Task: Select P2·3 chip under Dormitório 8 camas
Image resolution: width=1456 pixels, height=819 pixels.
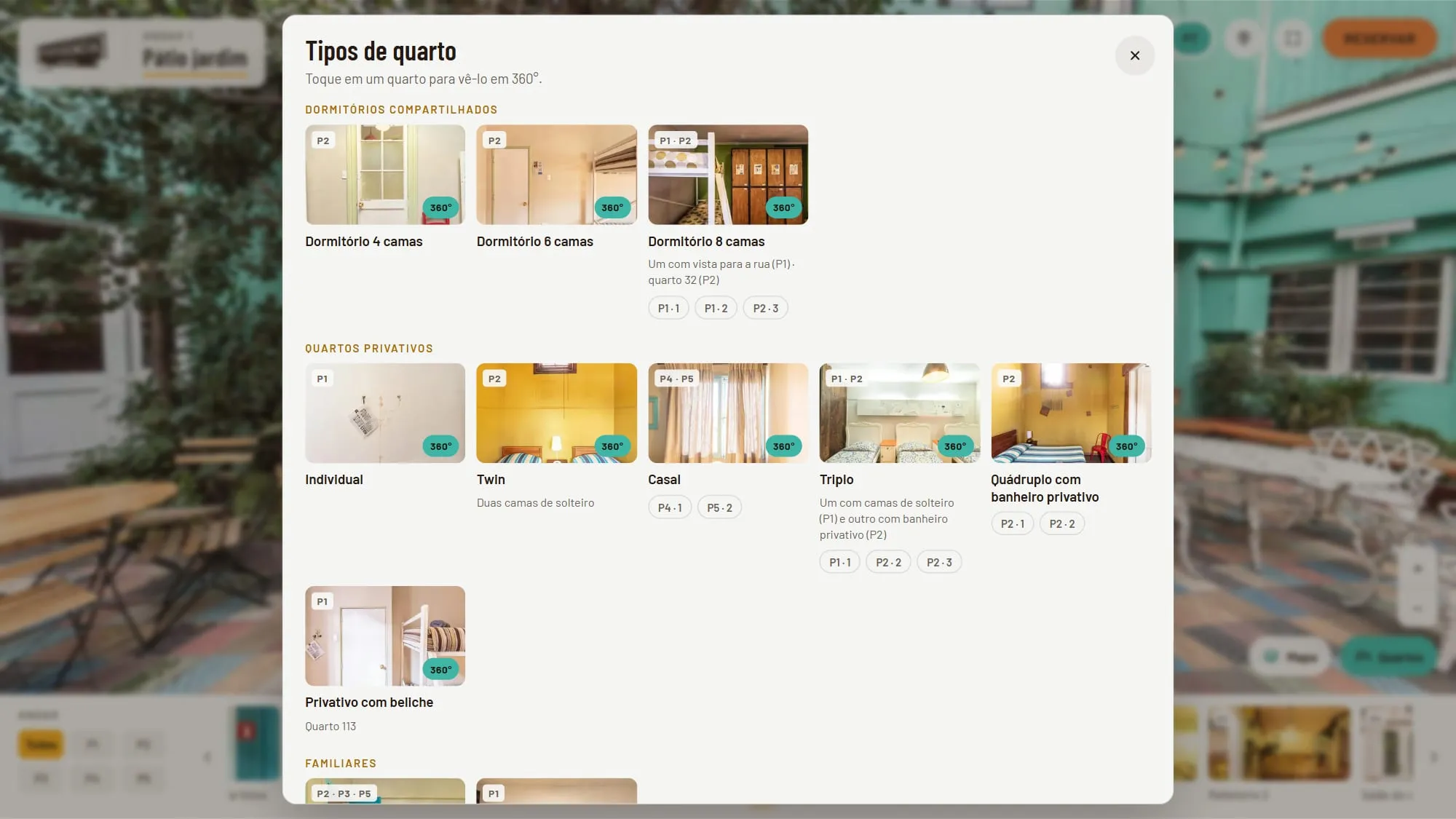Action: [x=765, y=308]
